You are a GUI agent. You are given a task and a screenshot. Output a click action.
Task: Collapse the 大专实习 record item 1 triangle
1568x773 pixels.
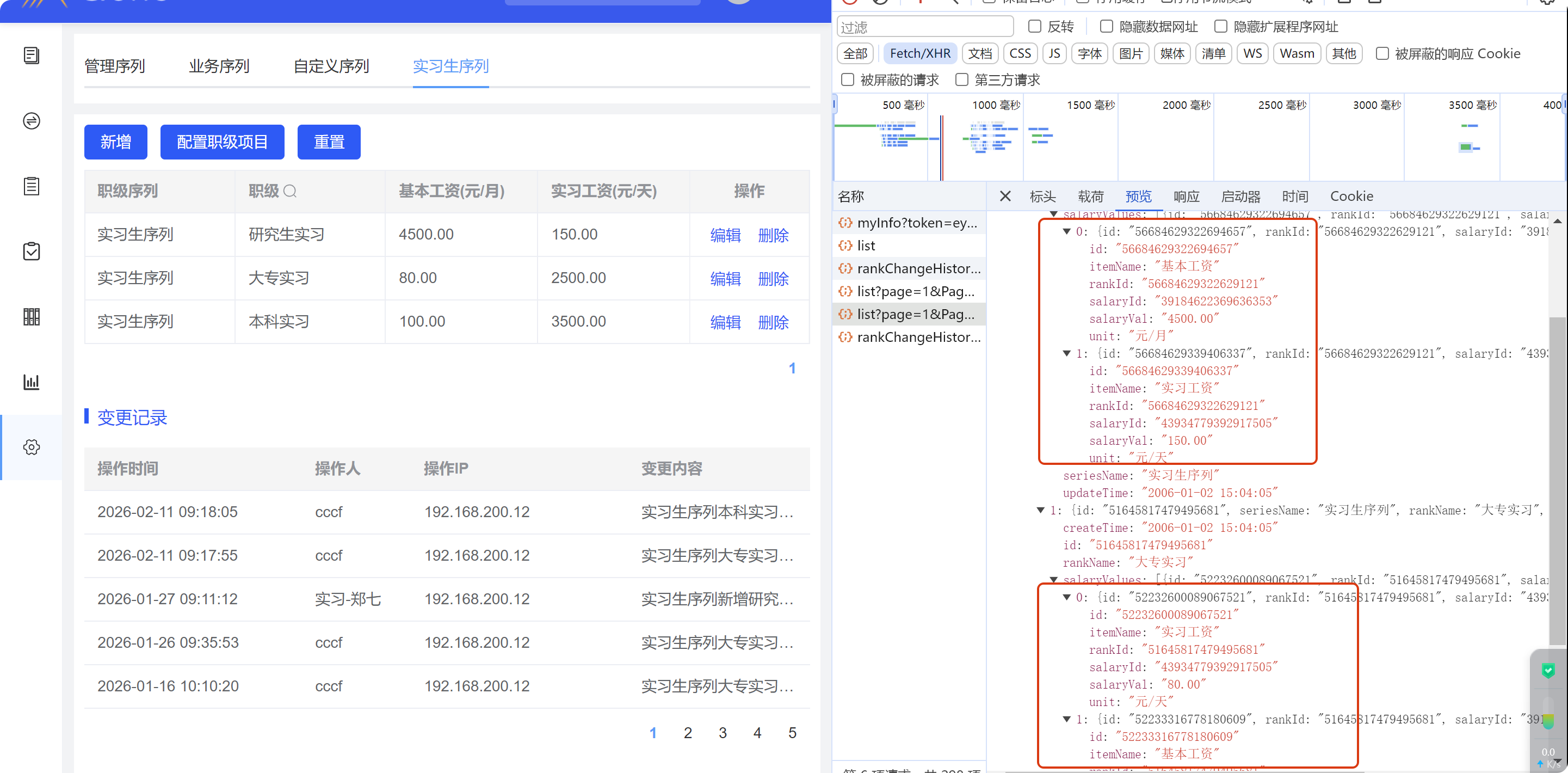1041,511
